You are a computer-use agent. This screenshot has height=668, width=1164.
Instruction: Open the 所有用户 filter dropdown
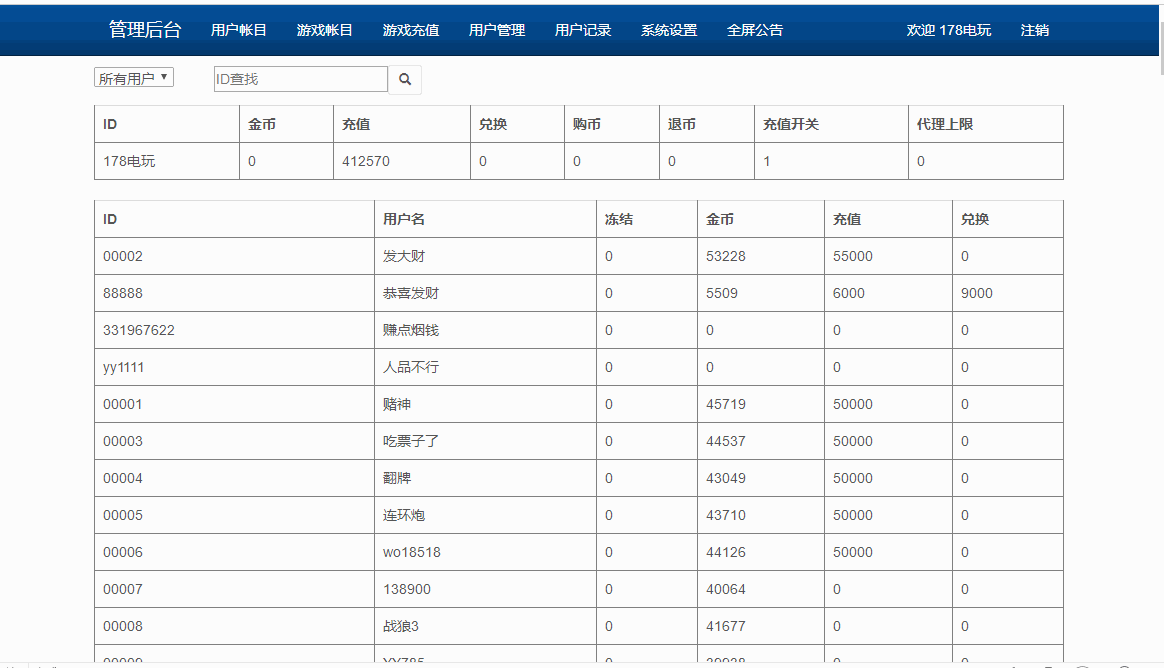pyautogui.click(x=133, y=76)
